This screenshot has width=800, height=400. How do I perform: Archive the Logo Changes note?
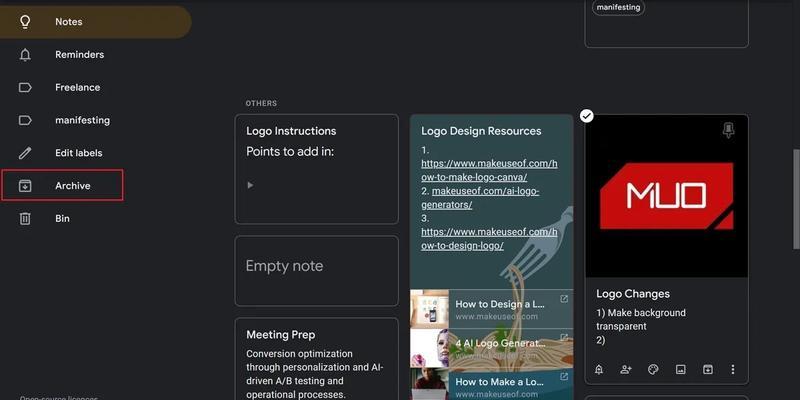[707, 369]
